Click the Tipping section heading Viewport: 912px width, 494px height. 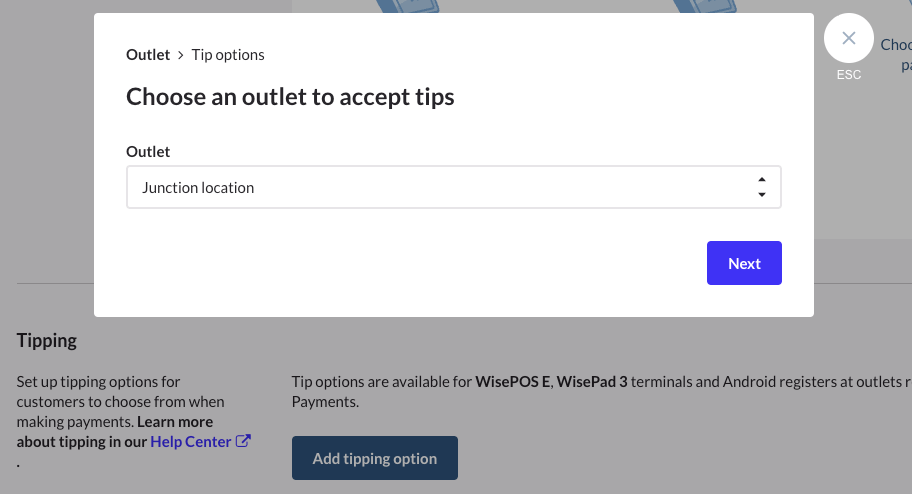(47, 340)
